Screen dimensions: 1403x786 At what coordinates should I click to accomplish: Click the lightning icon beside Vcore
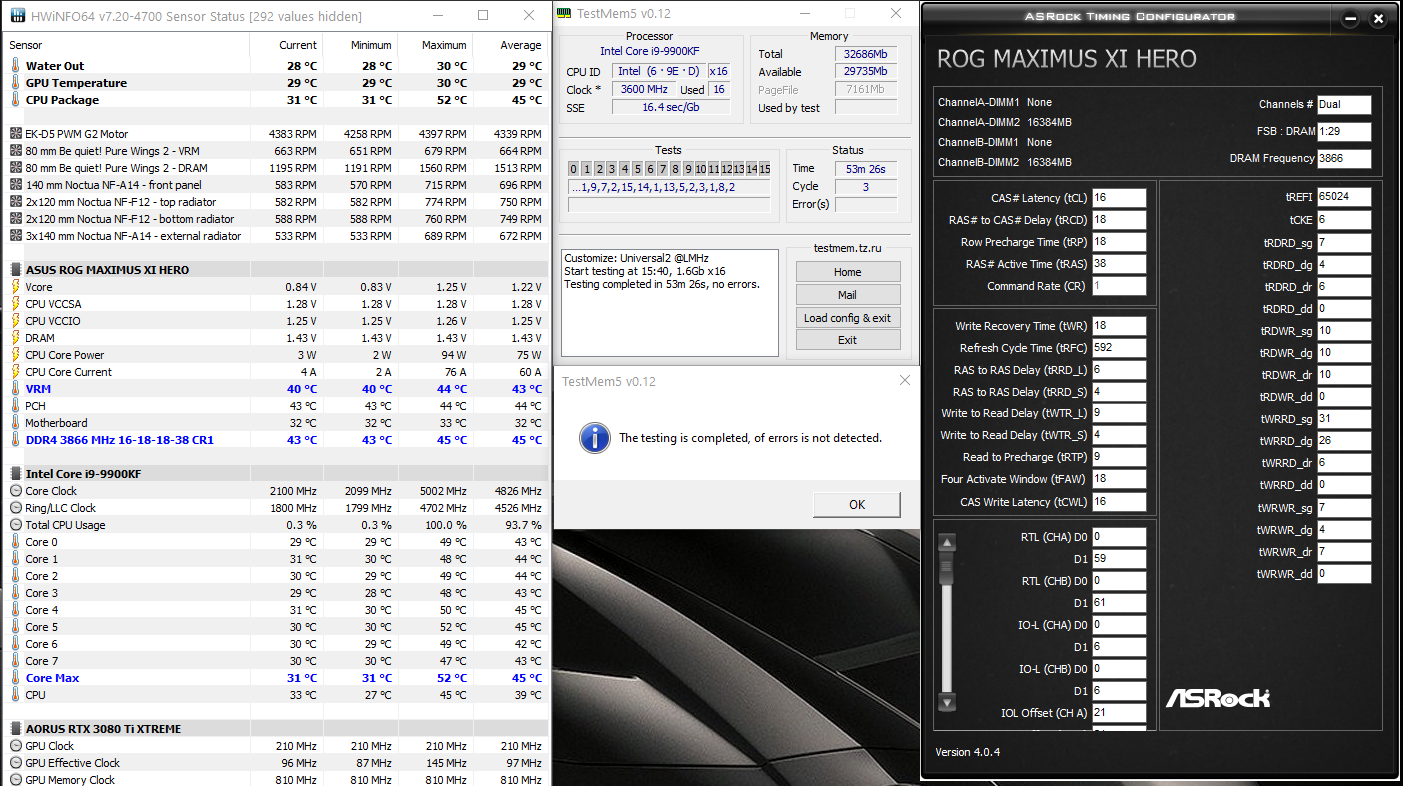pos(15,287)
